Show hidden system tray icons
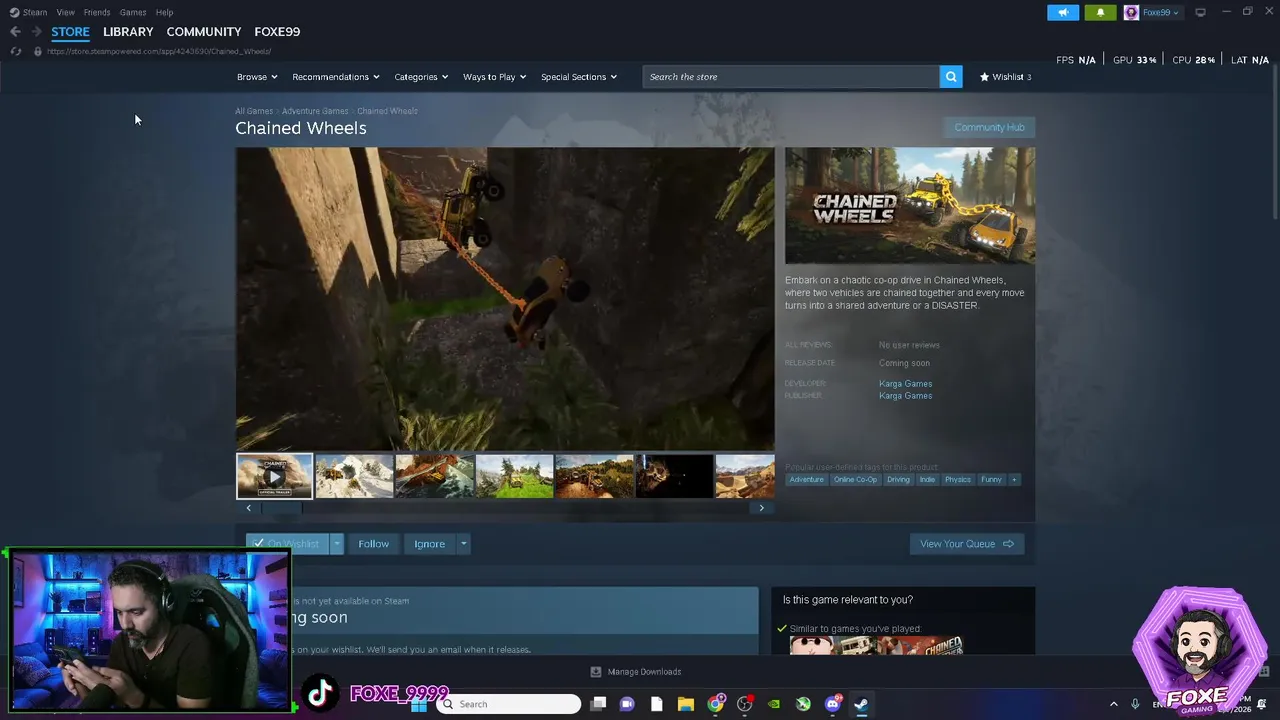This screenshot has width=1280, height=720. (1113, 704)
